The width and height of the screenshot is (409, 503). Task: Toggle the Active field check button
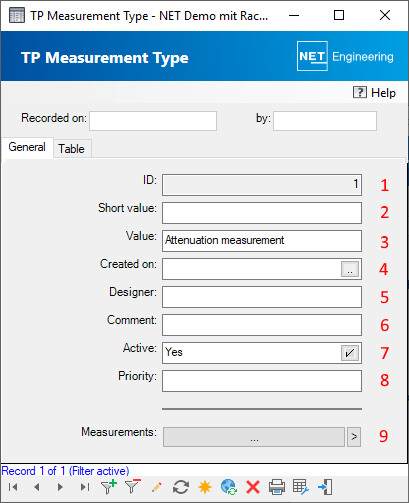350,353
